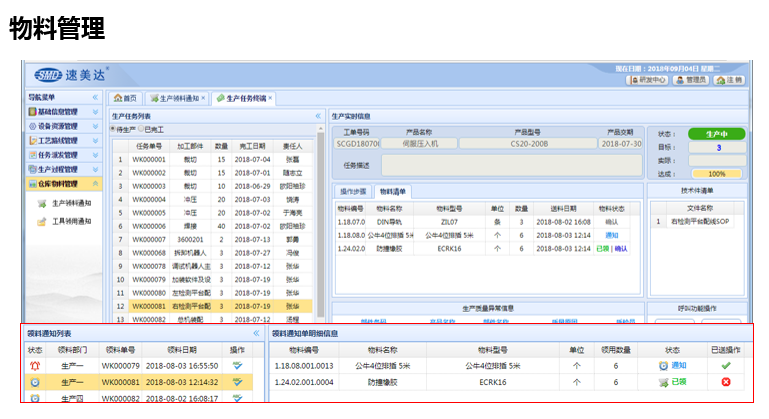Click the green check mark in 已送操作 column
This screenshot has width=769, height=419.
tap(725, 366)
